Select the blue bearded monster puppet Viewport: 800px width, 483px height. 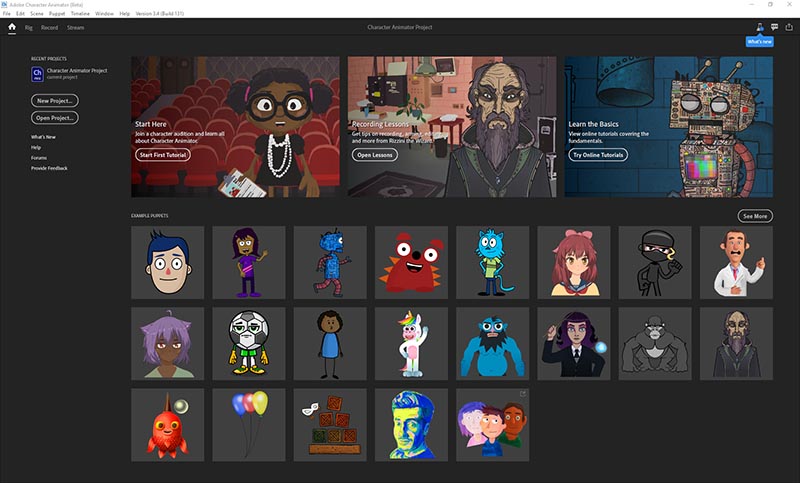coord(492,344)
